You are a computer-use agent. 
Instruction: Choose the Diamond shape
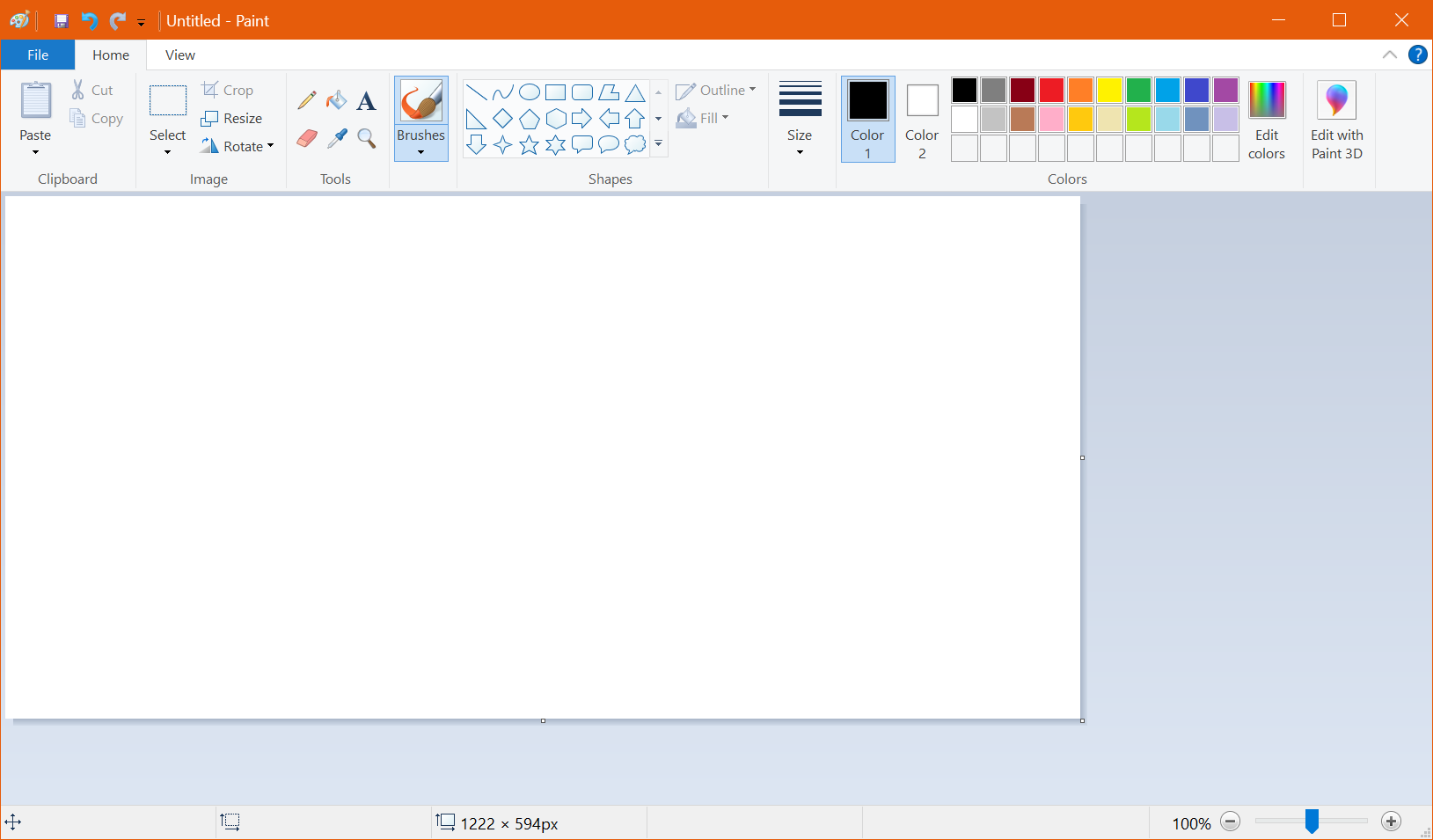tap(502, 119)
